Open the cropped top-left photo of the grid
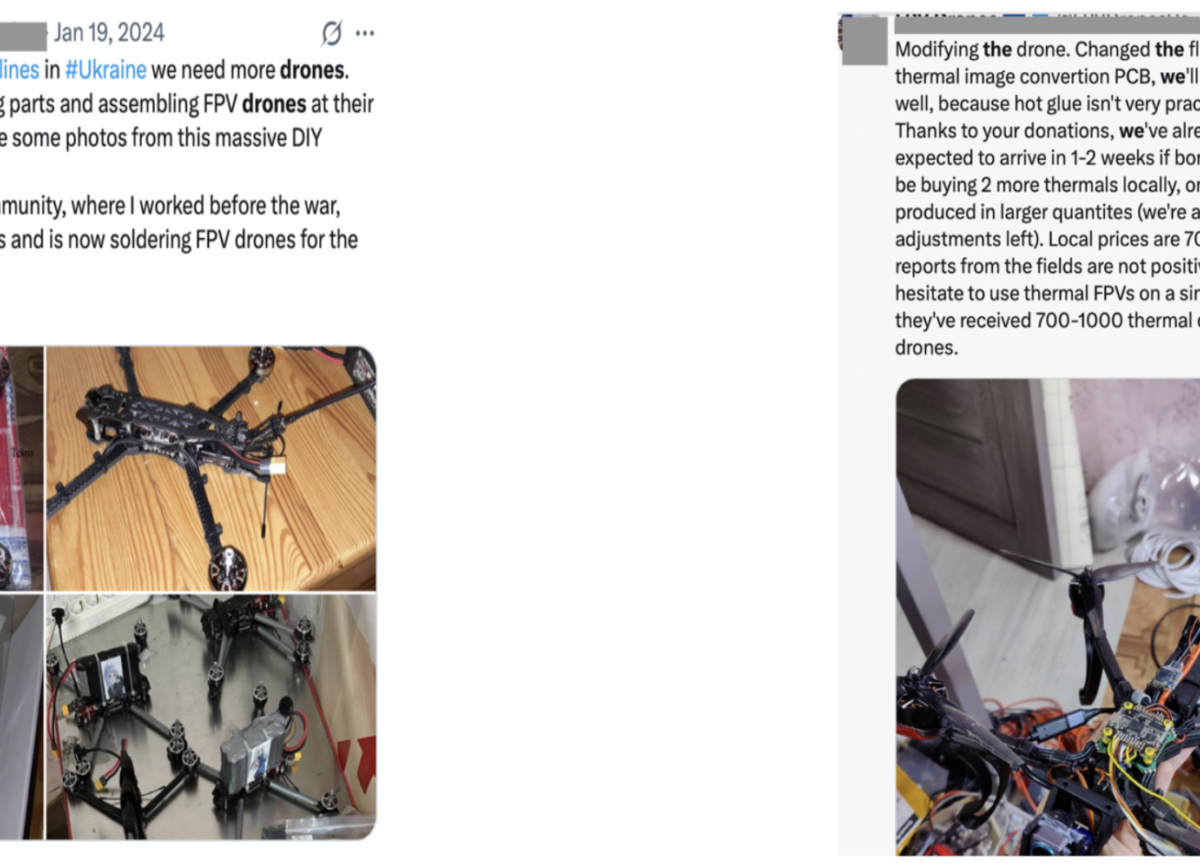This screenshot has height=867, width=1200. [21, 468]
